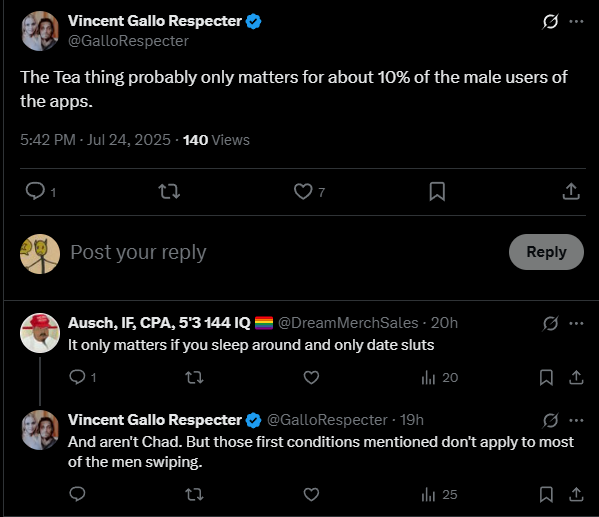Open more options menu on main post

(576, 21)
